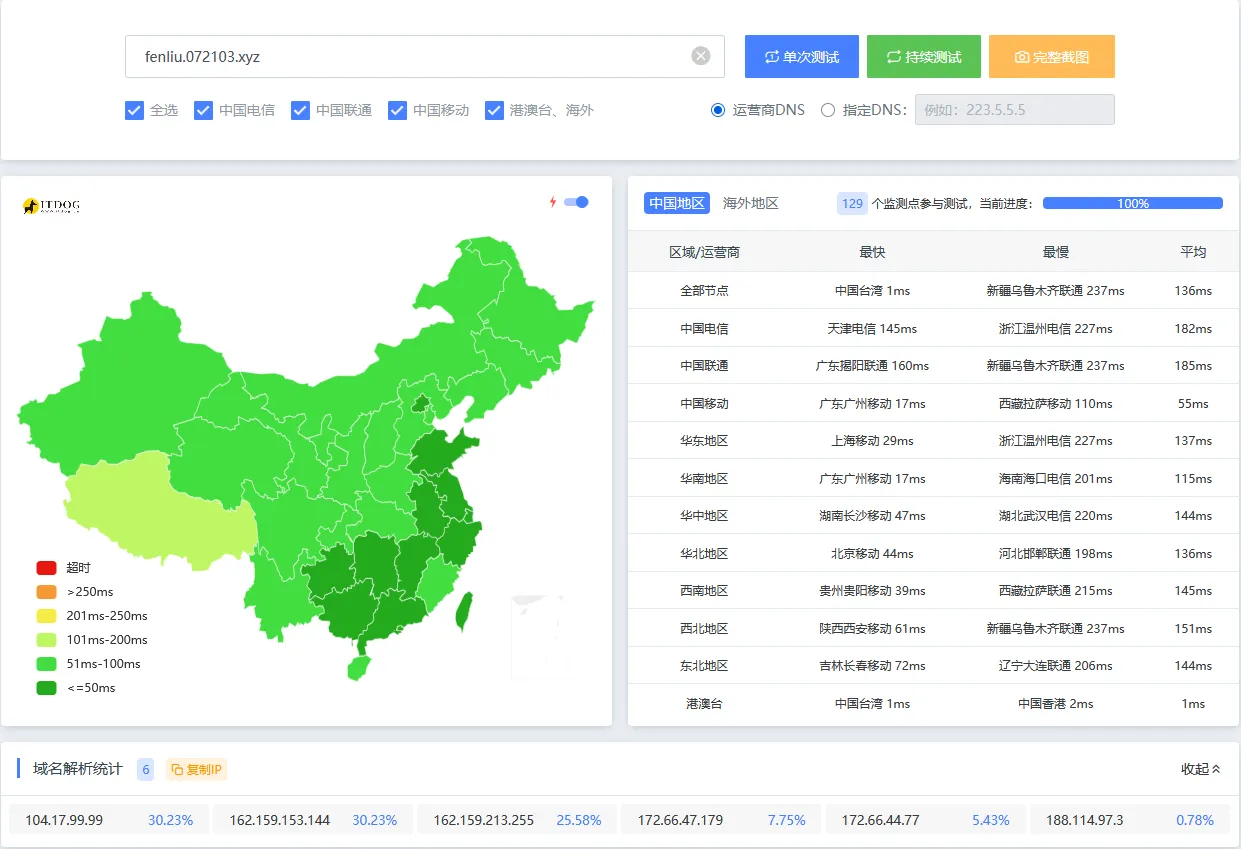The image size is (1241, 849).
Task: Start a 单次测试 single test
Action: click(801, 57)
